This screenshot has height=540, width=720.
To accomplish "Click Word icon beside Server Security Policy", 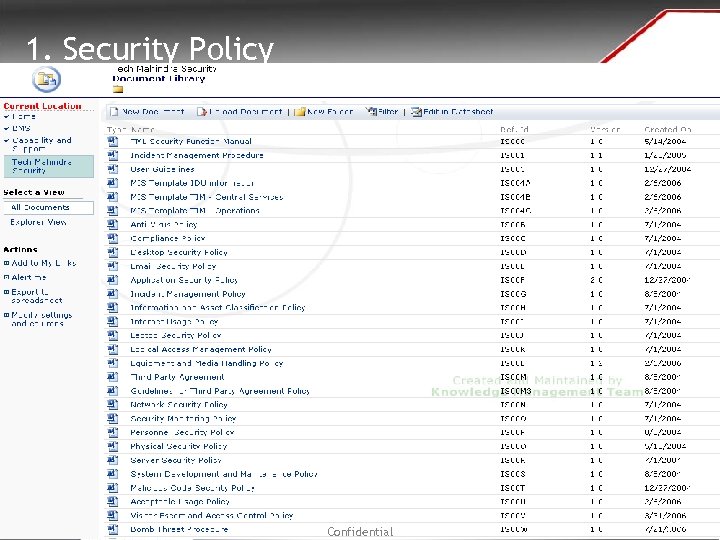I will pos(112,460).
